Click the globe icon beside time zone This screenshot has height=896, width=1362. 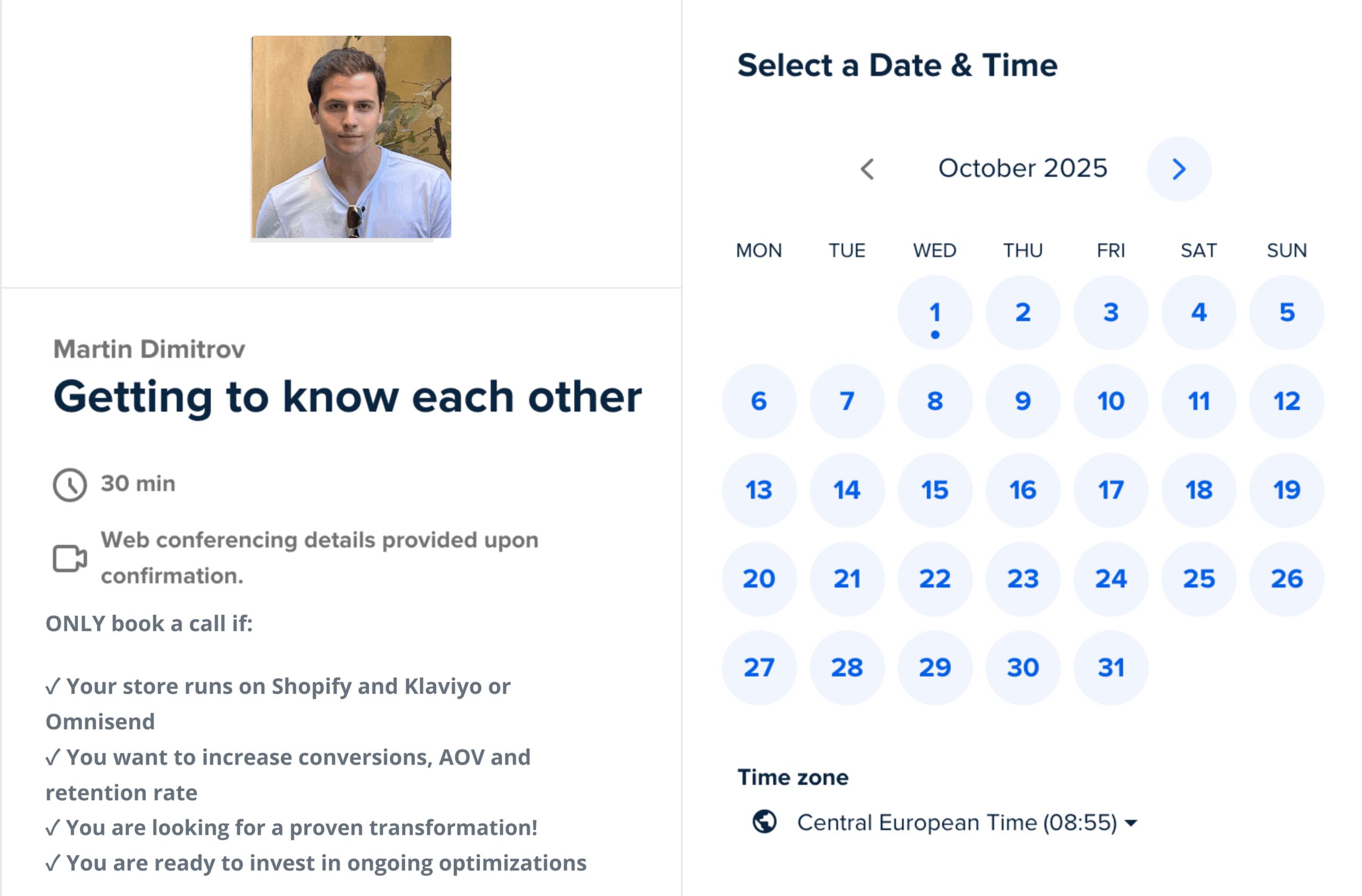tap(764, 822)
